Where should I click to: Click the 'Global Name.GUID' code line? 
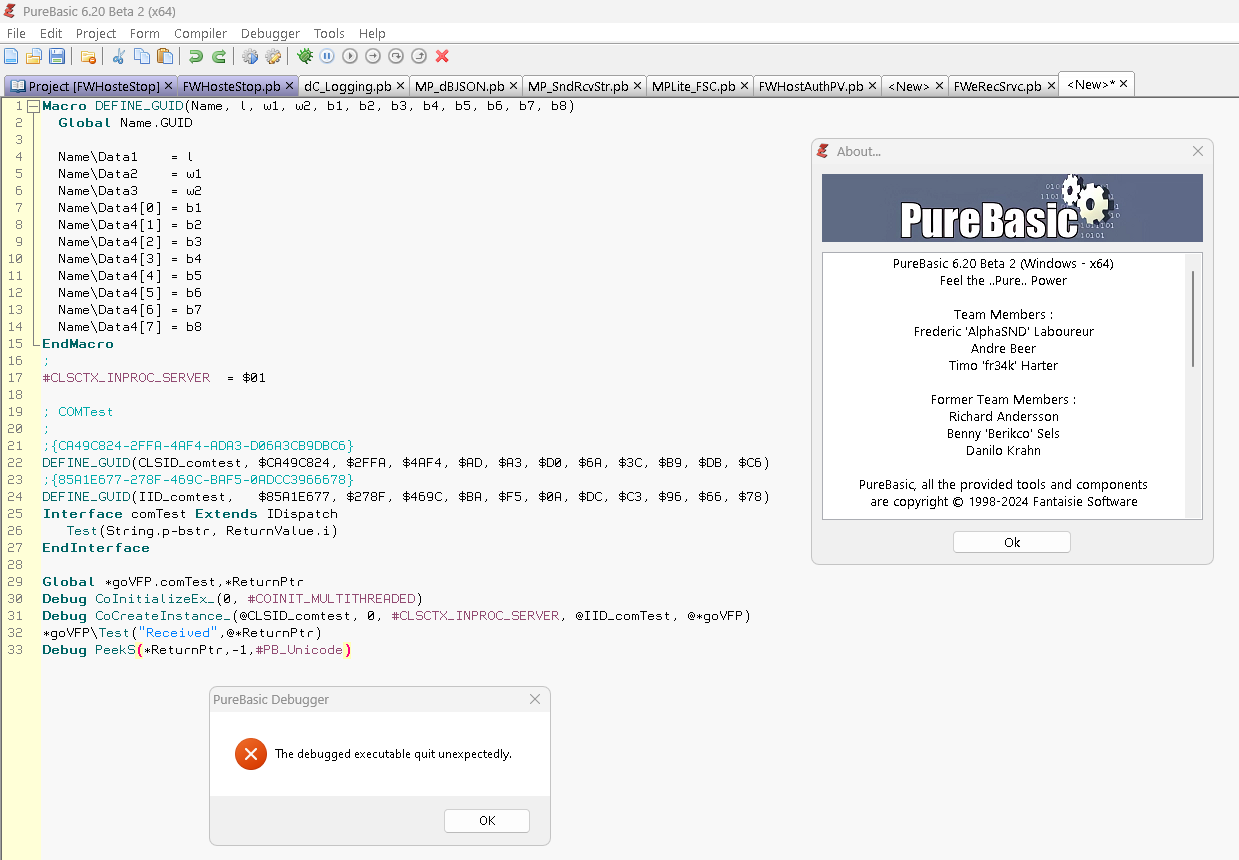125,123
